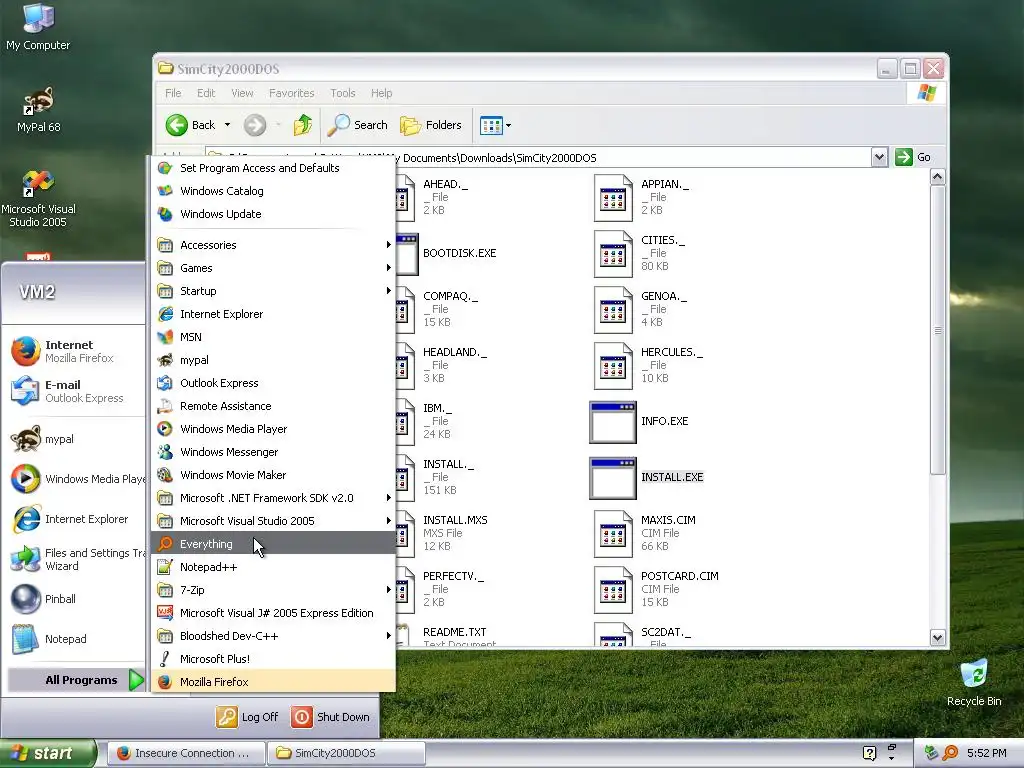Click the INSTALL.MXS file name
The height and width of the screenshot is (768, 1024).
pyautogui.click(x=455, y=520)
